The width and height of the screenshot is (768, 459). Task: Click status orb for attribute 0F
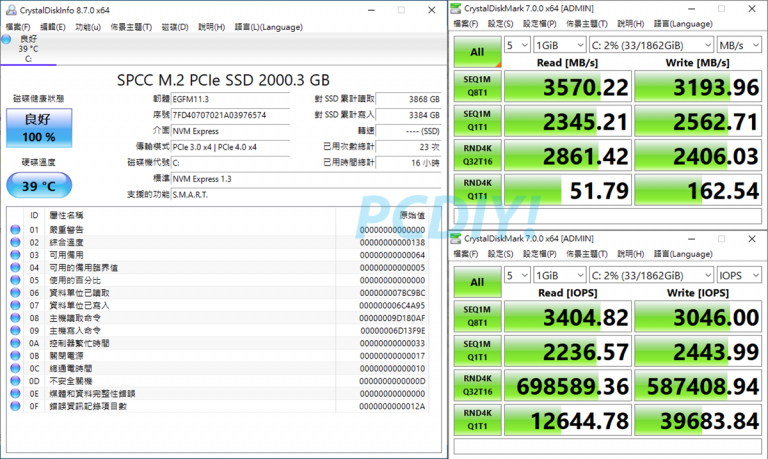point(15,406)
